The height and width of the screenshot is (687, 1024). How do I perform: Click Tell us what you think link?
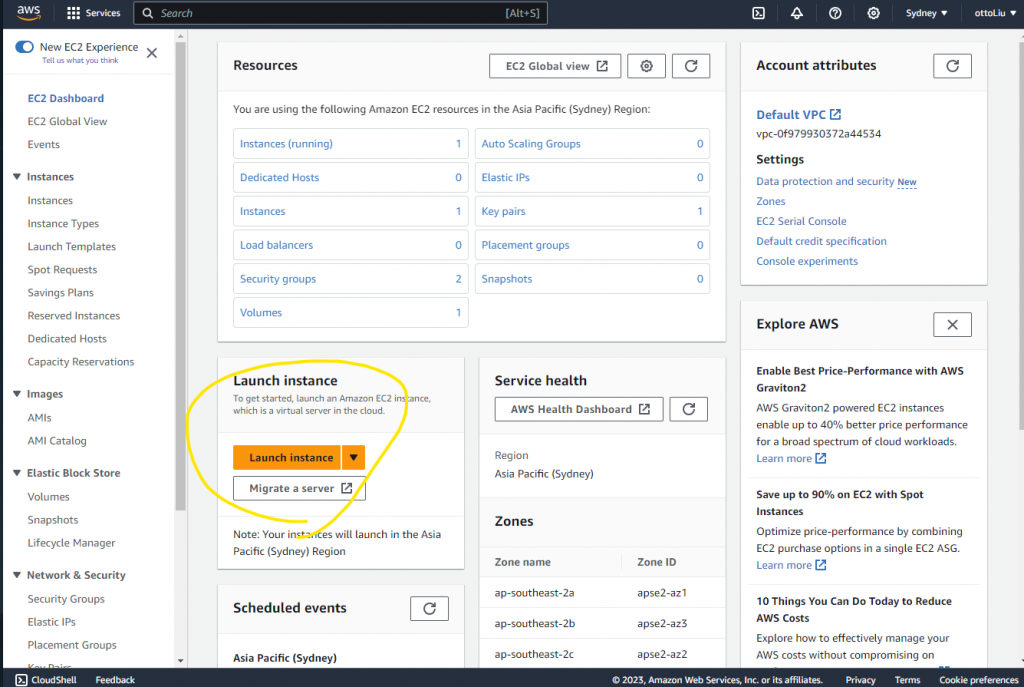click(x=80, y=61)
